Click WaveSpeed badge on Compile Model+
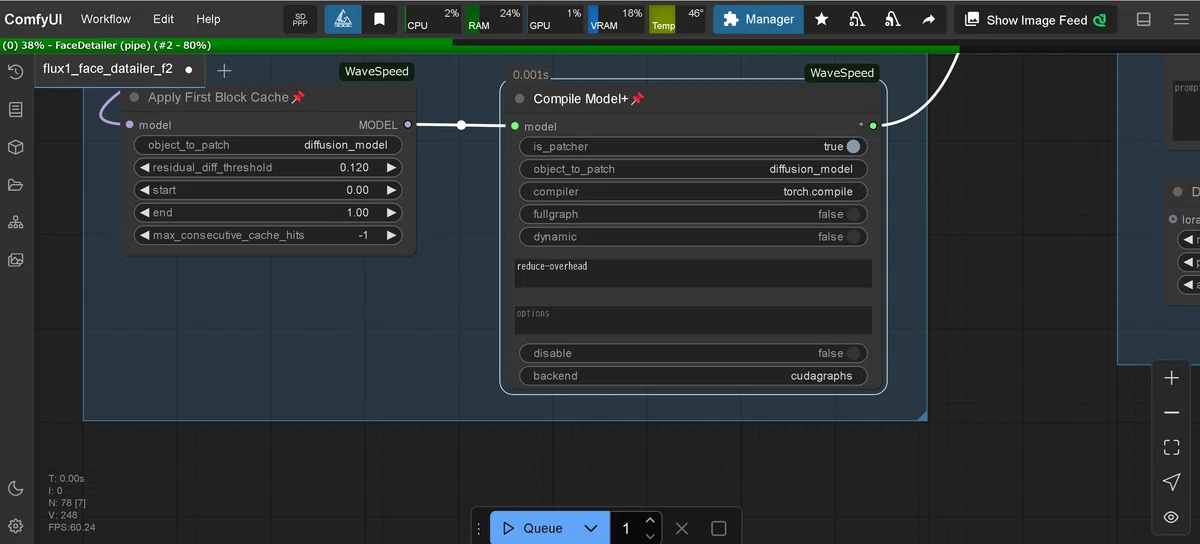The image size is (1200, 544). coord(842,73)
